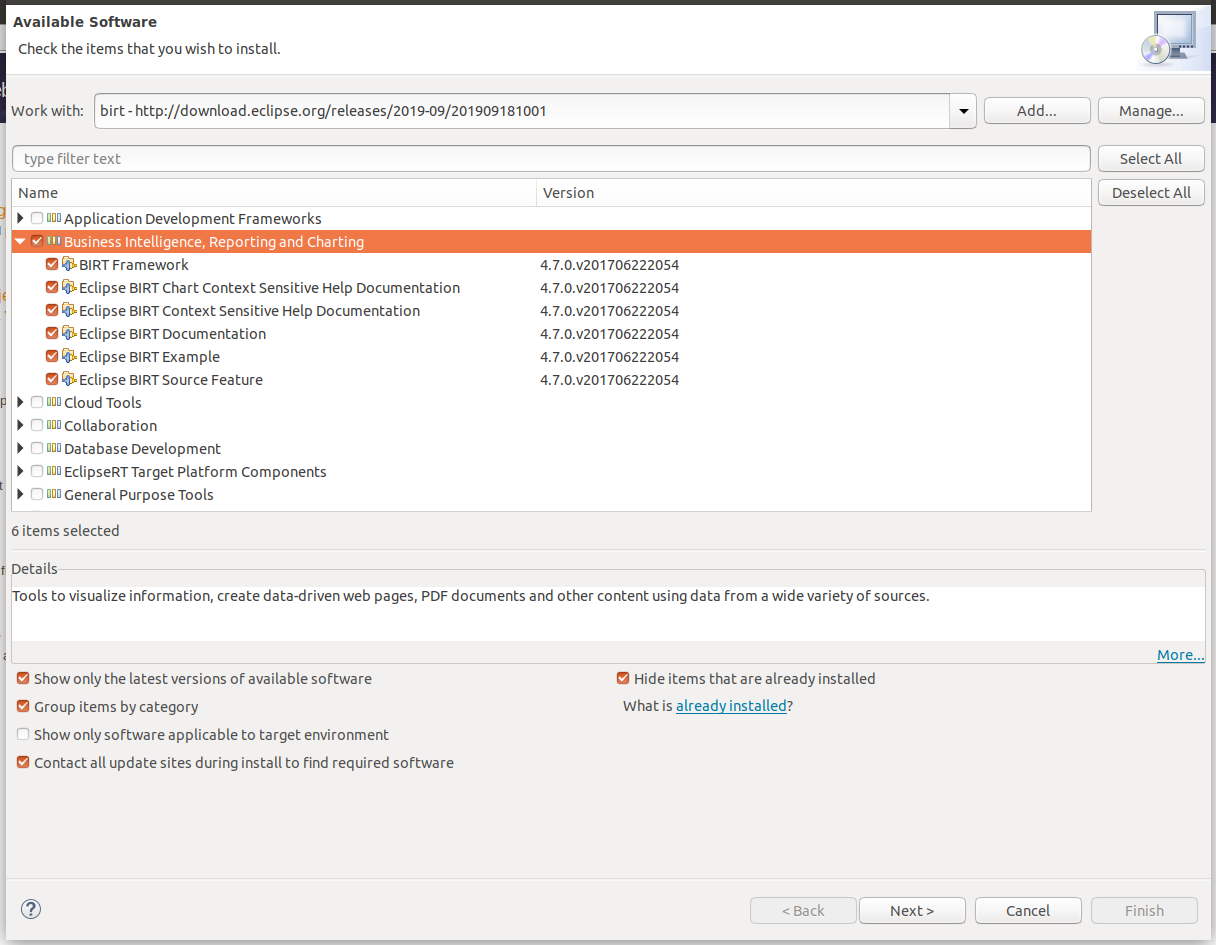The image size is (1216, 945).
Task: Collapse Business Intelligence, Reporting and Charting category
Action: pos(20,242)
